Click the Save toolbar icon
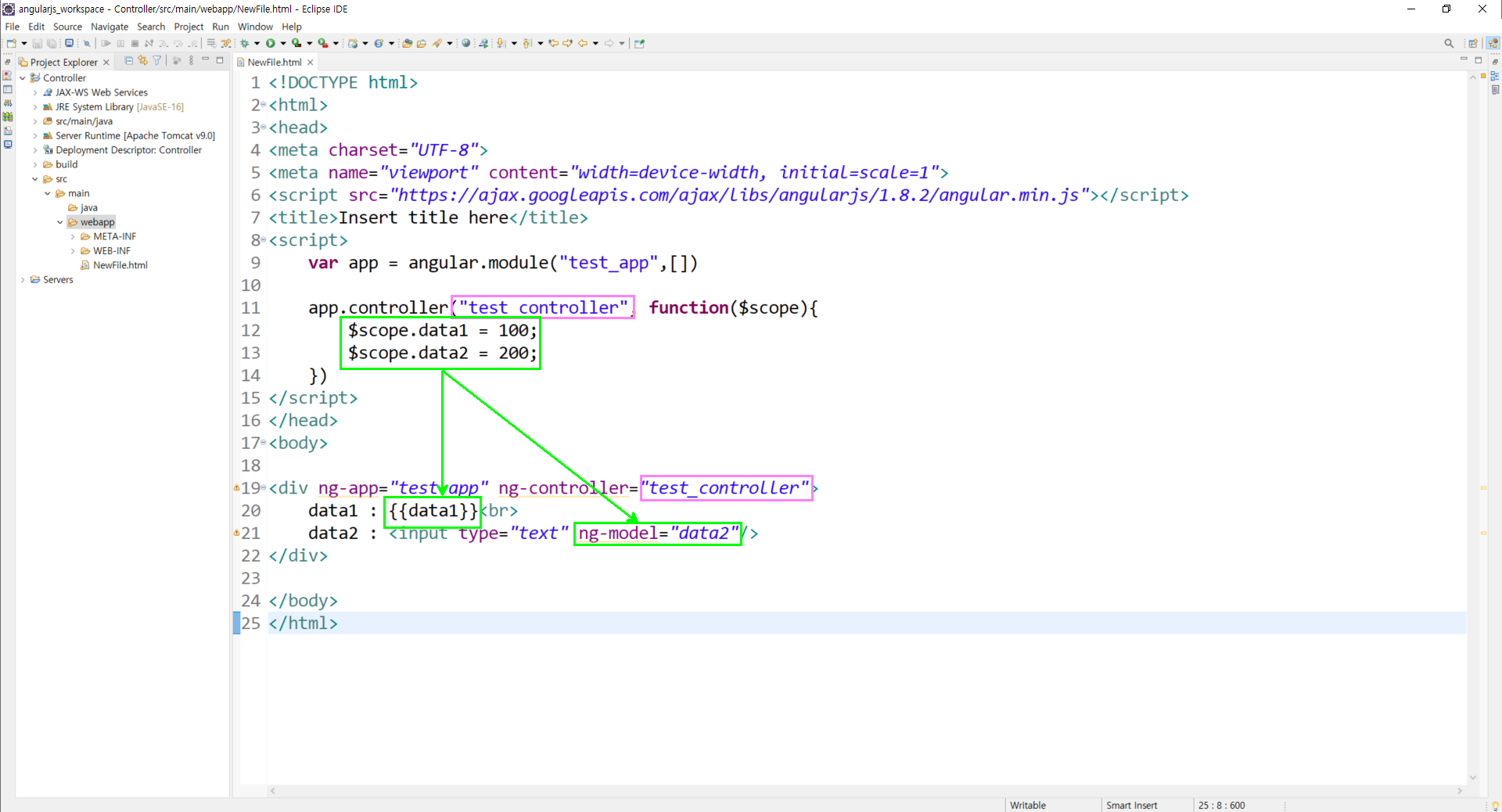The height and width of the screenshot is (812, 1502). (37, 44)
